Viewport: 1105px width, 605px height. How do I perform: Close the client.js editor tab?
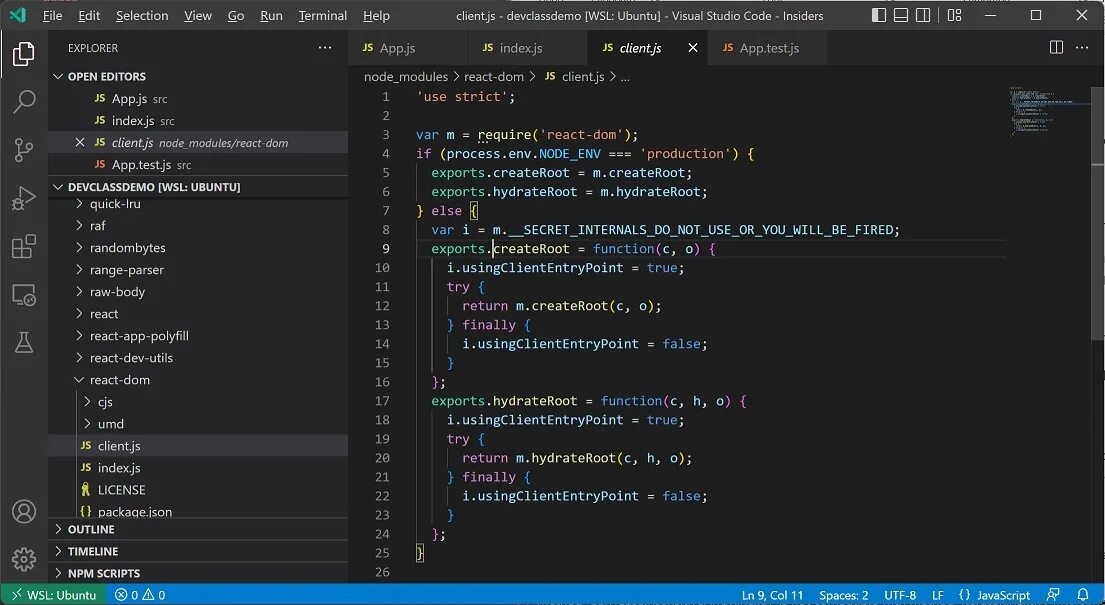pos(693,48)
